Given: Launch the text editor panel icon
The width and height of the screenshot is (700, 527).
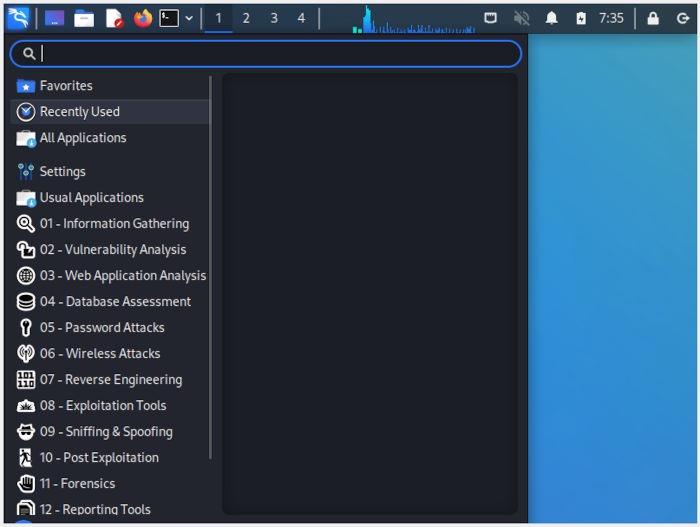Looking at the screenshot, I should tap(114, 18).
